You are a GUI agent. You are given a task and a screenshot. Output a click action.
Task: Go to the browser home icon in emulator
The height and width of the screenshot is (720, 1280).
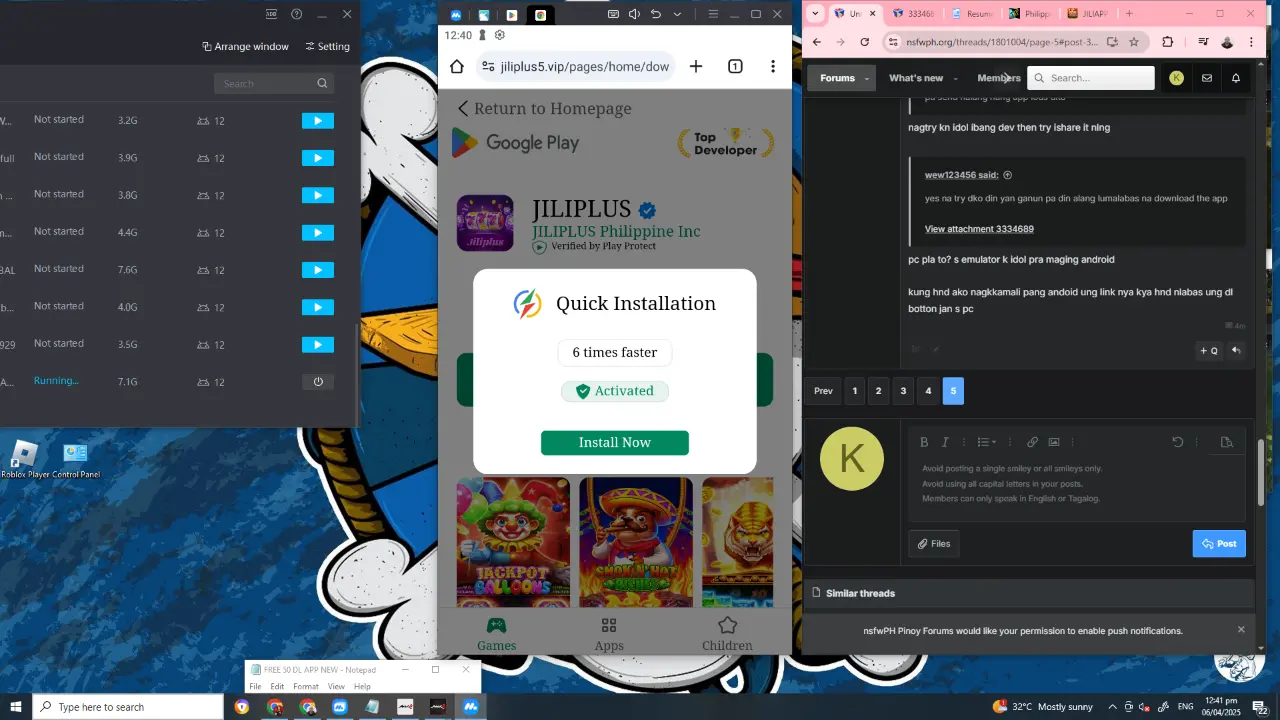(457, 66)
